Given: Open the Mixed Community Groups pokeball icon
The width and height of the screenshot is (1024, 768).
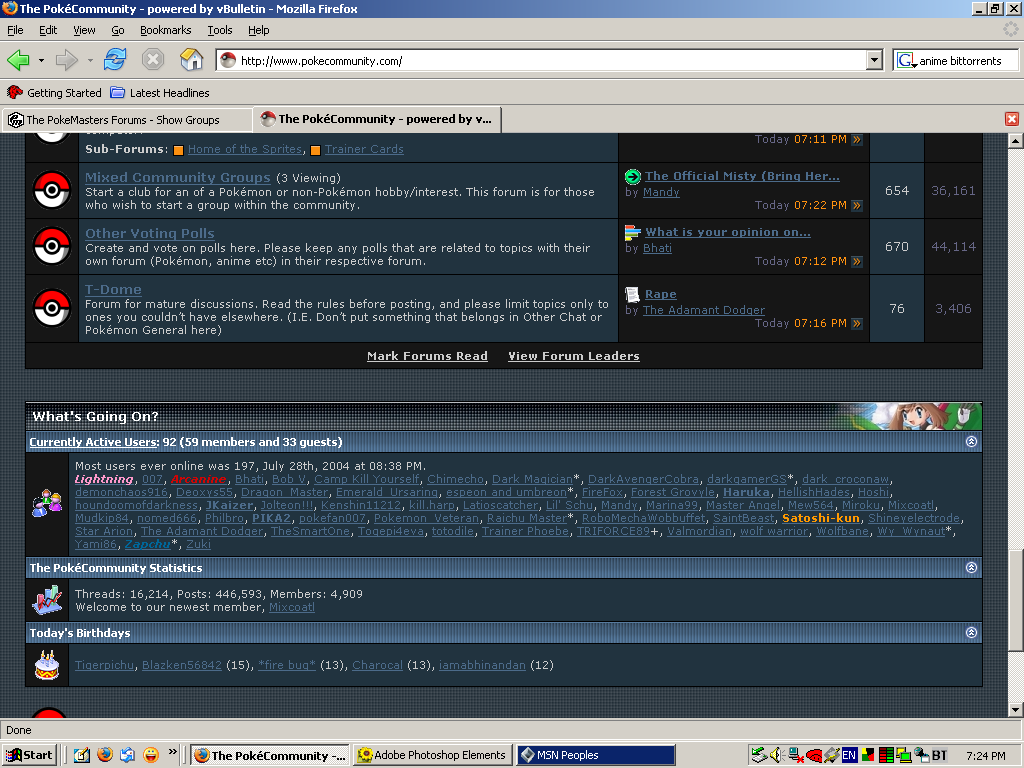Looking at the screenshot, I should click(x=52, y=190).
